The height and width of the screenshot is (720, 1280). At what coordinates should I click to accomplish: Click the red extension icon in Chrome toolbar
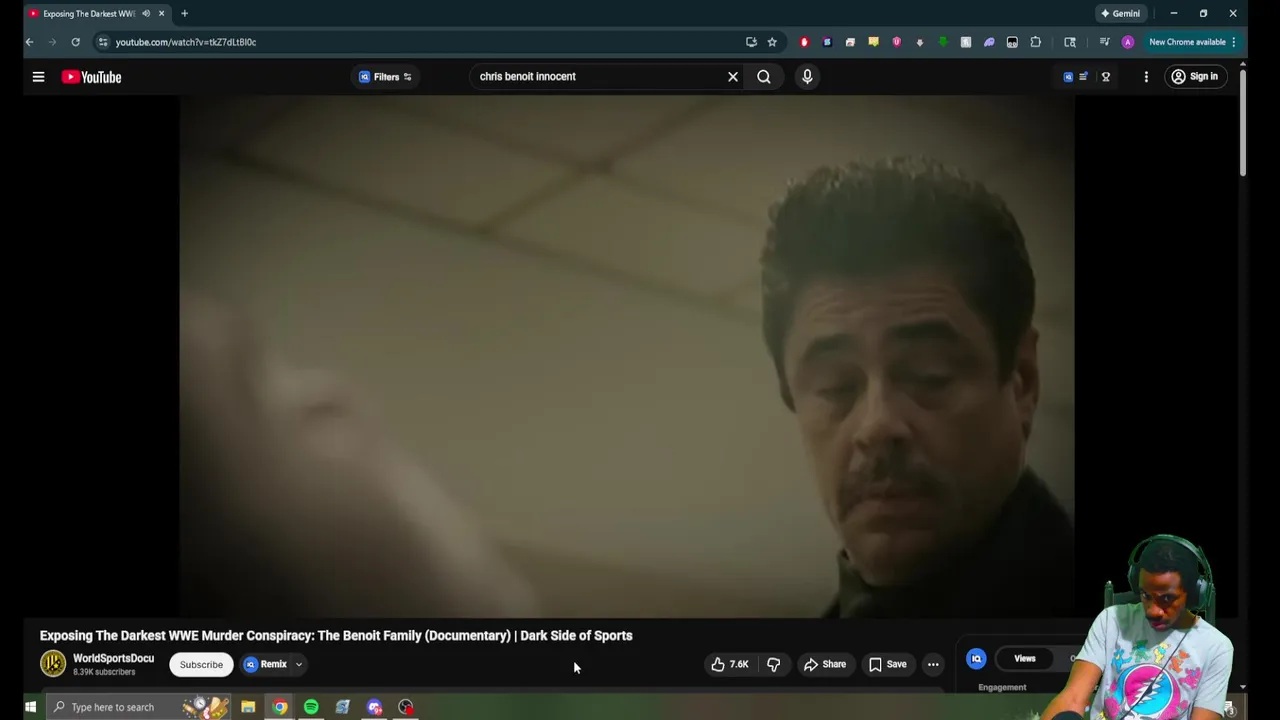point(804,42)
